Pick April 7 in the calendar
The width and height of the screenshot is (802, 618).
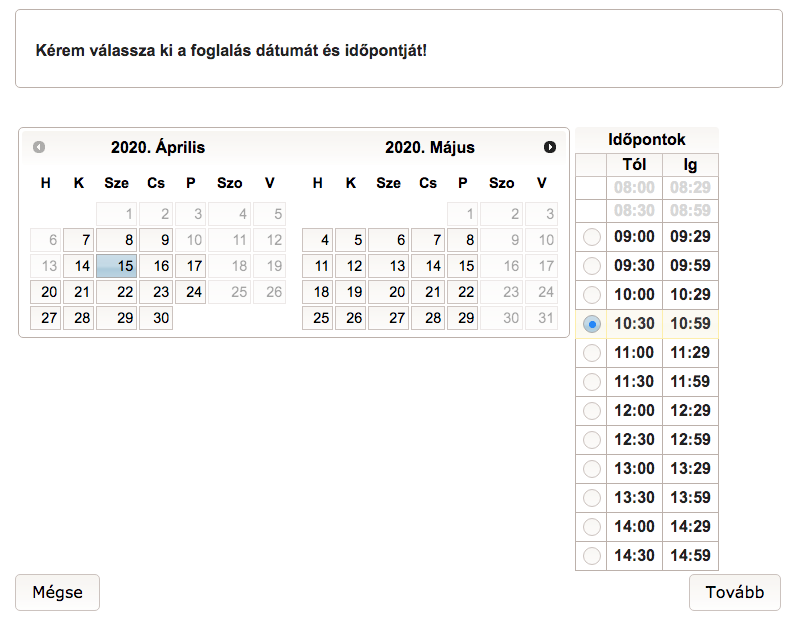point(78,240)
